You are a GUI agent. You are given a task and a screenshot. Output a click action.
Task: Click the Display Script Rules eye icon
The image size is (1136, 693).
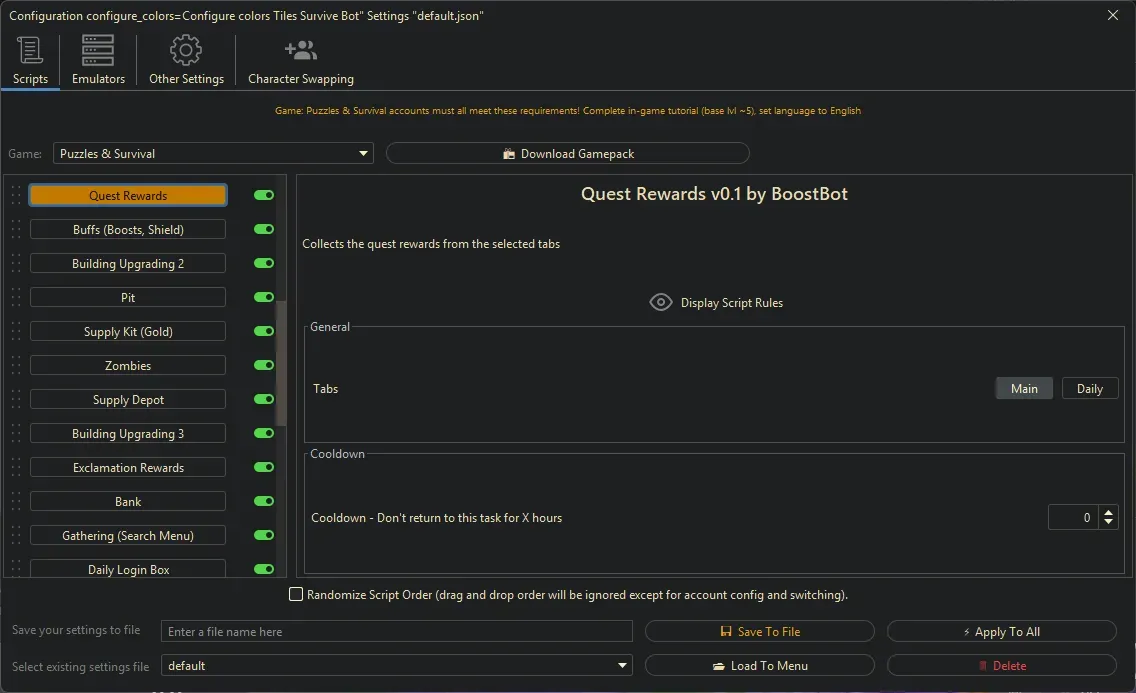pos(660,302)
